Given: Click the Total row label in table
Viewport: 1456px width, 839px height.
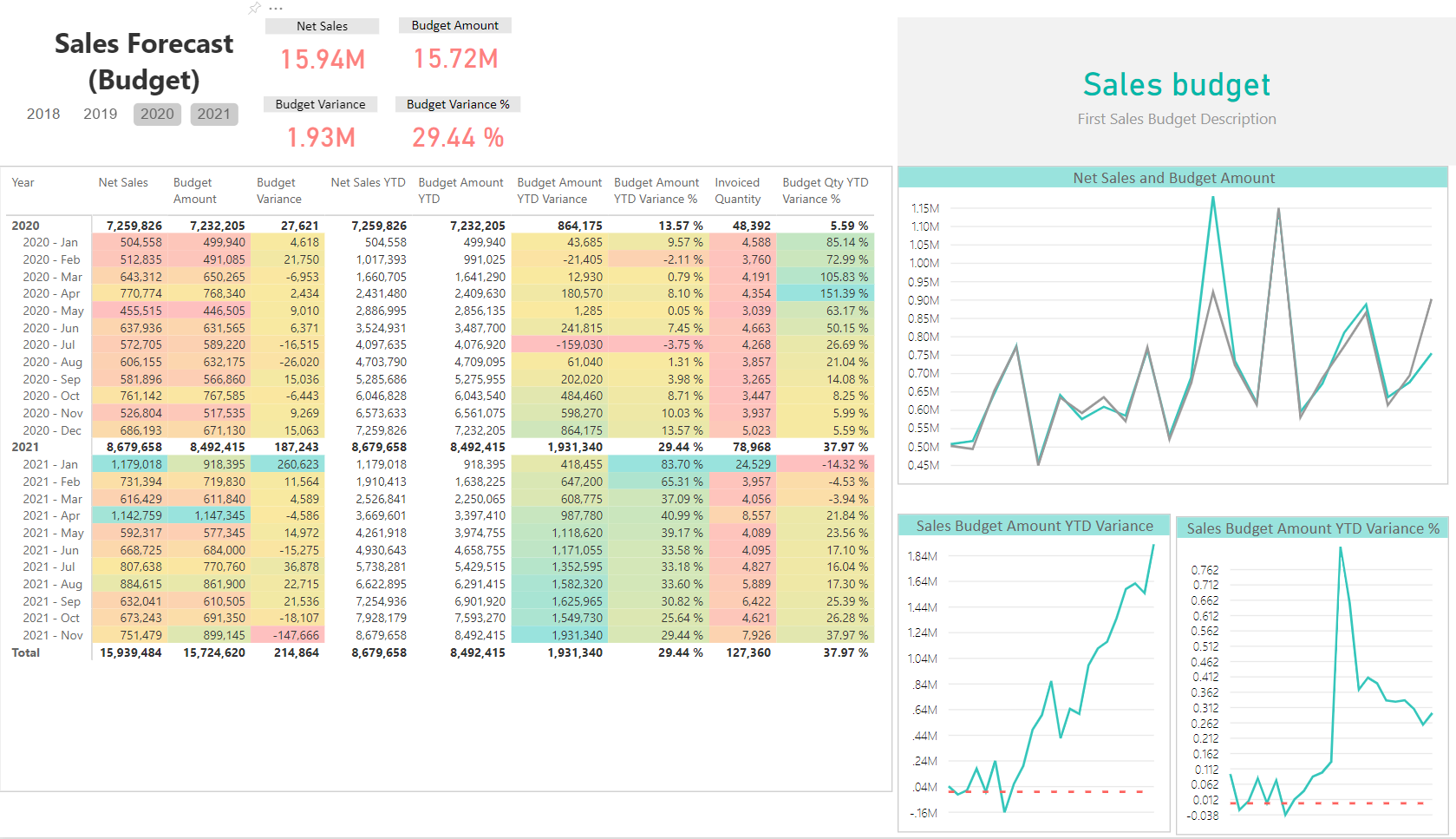Looking at the screenshot, I should pos(26,652).
